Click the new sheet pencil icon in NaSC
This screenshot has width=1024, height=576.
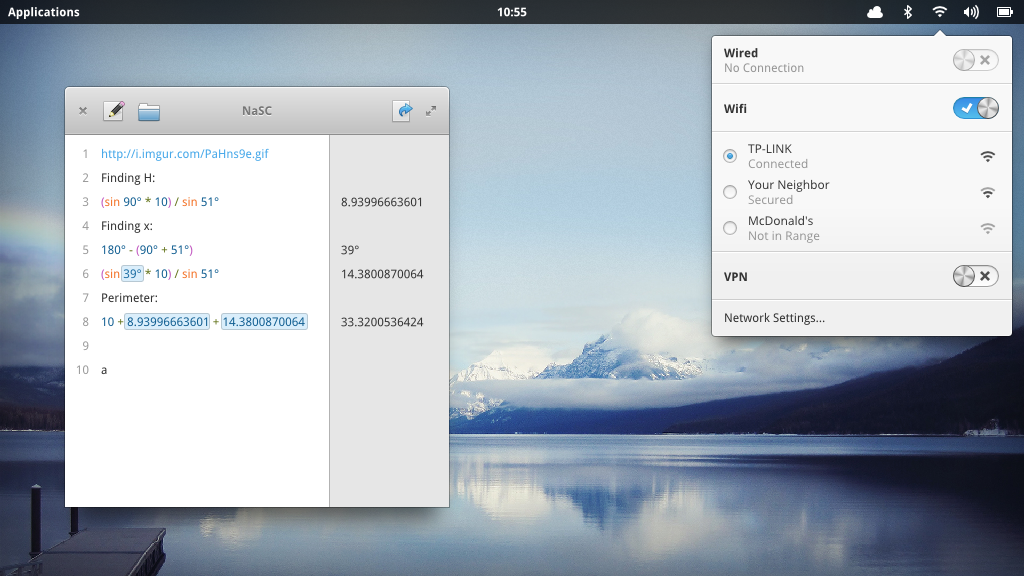click(x=113, y=111)
